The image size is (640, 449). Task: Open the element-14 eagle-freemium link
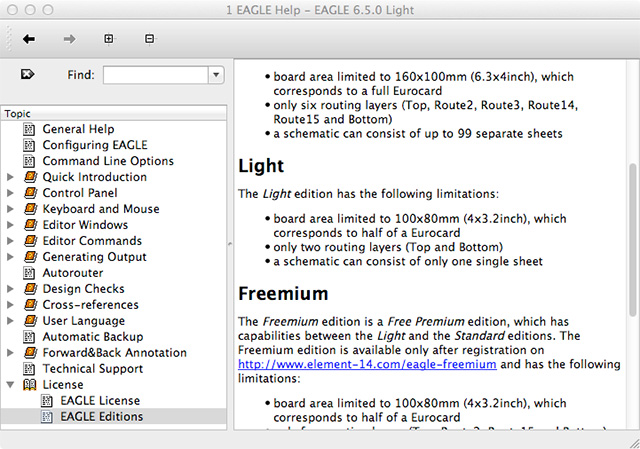tap(367, 366)
